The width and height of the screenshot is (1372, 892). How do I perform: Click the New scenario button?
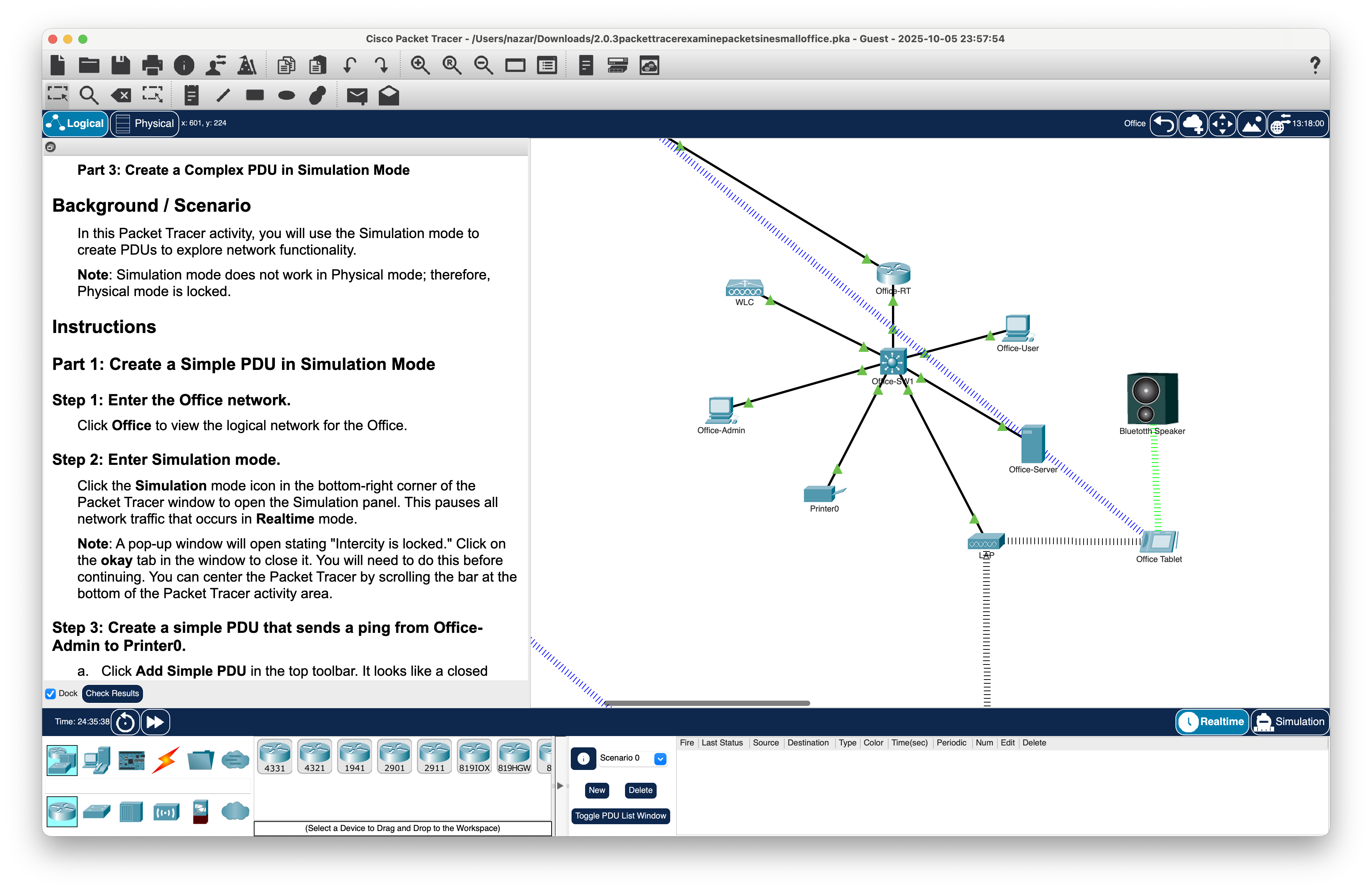597,790
